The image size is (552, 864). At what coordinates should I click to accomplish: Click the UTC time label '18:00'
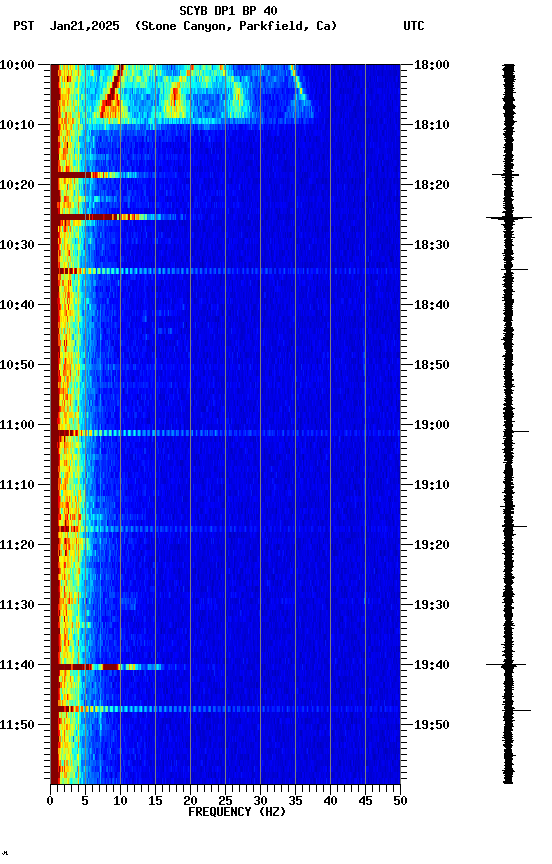(432, 65)
